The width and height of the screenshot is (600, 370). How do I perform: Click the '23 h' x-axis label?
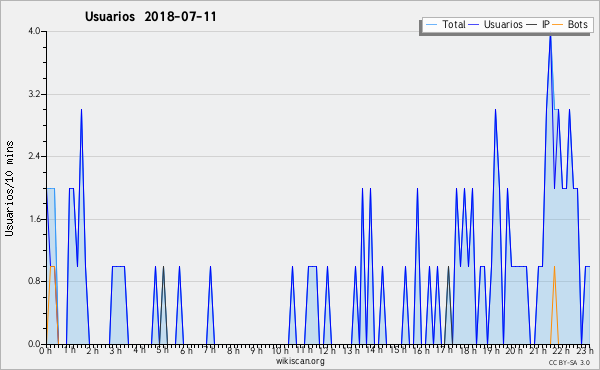tap(585, 351)
